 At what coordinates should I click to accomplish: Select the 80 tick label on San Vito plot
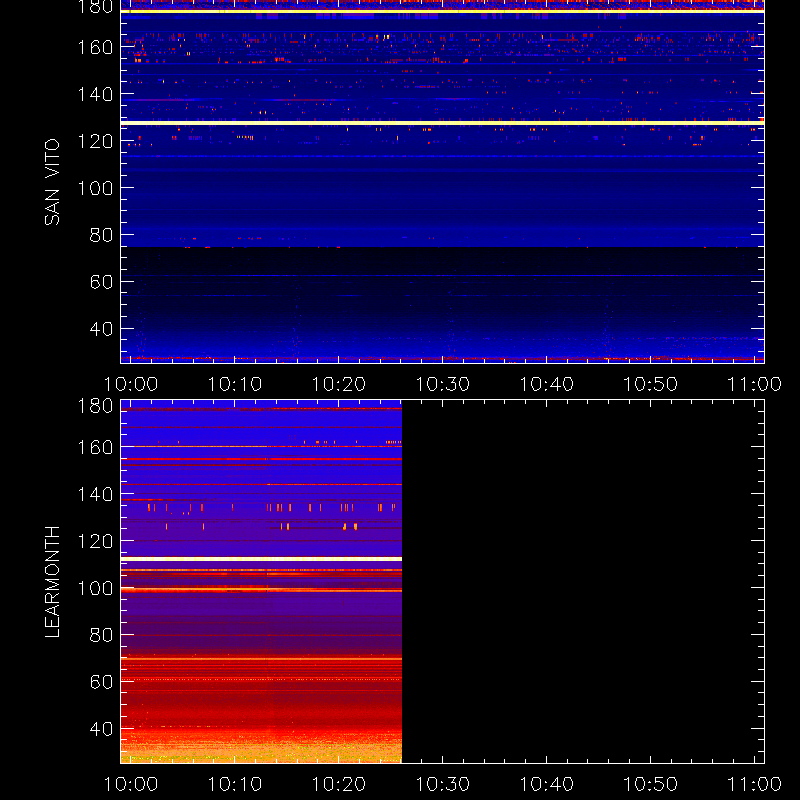coord(101,235)
